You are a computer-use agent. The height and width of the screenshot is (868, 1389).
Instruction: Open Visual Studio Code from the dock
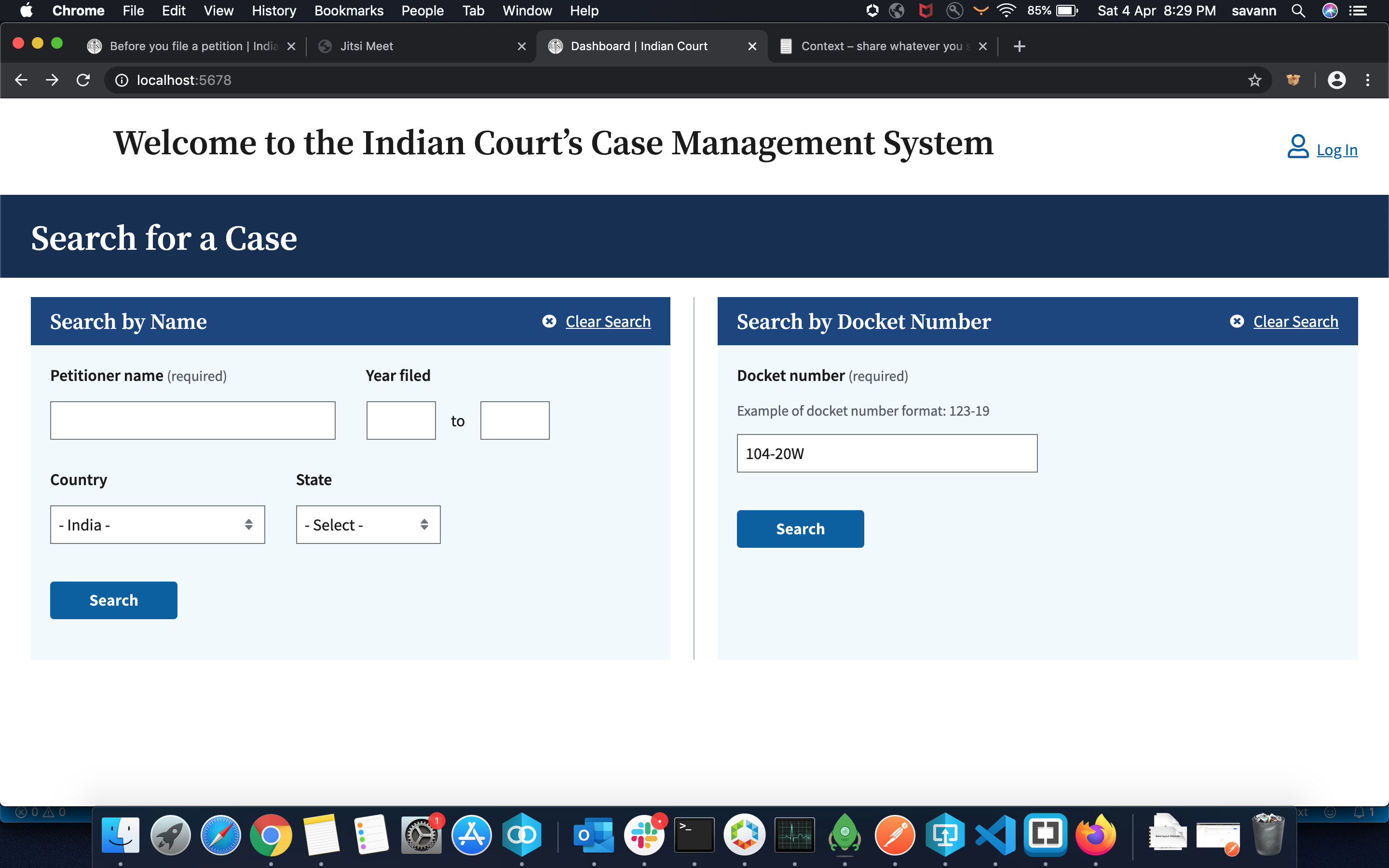point(994,835)
